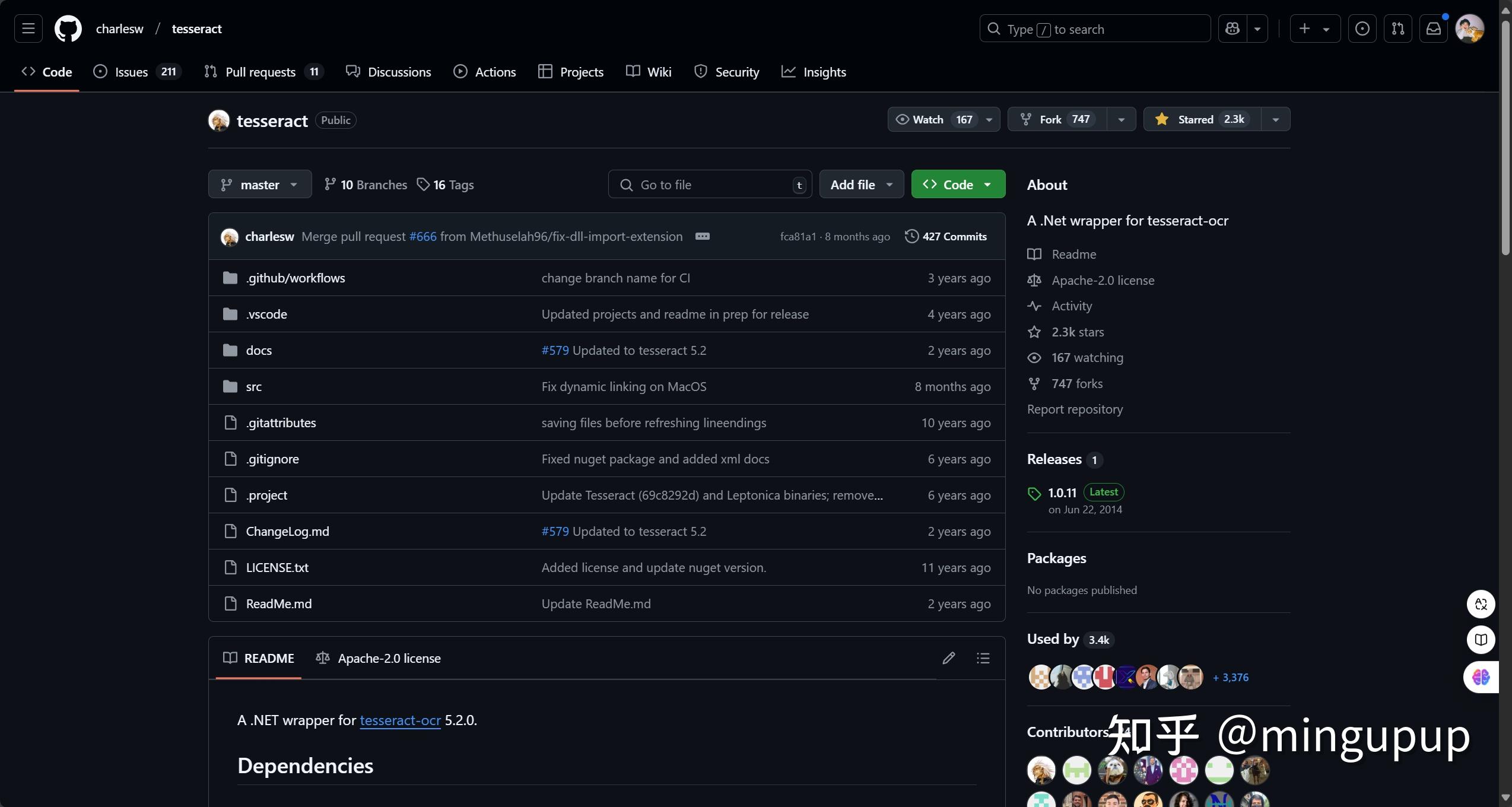Expand the Fork options arrow
1512x807 pixels.
(1121, 119)
